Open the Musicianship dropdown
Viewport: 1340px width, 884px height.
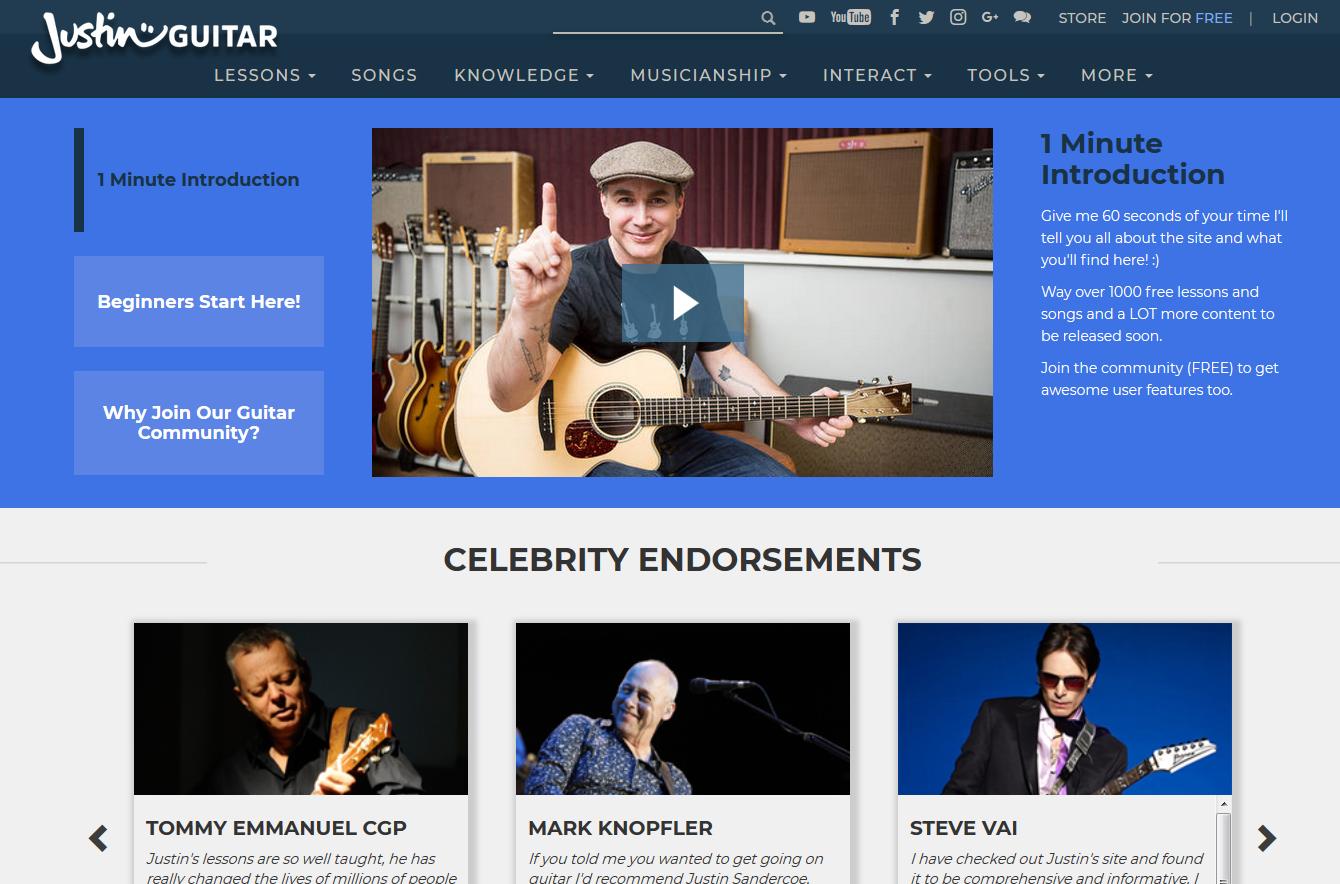[708, 75]
